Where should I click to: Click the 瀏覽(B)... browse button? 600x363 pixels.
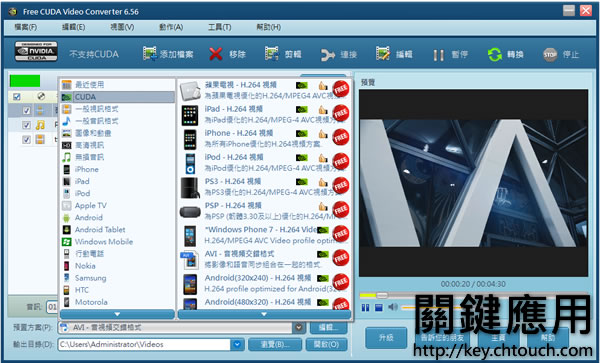[275, 344]
